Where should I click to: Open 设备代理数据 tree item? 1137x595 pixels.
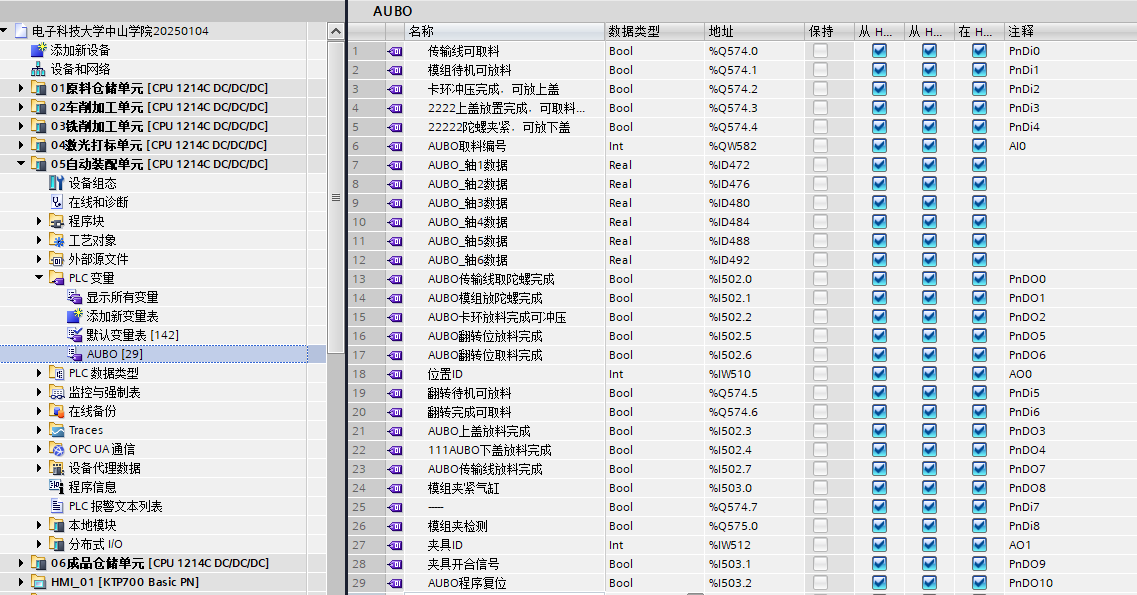click(104, 467)
